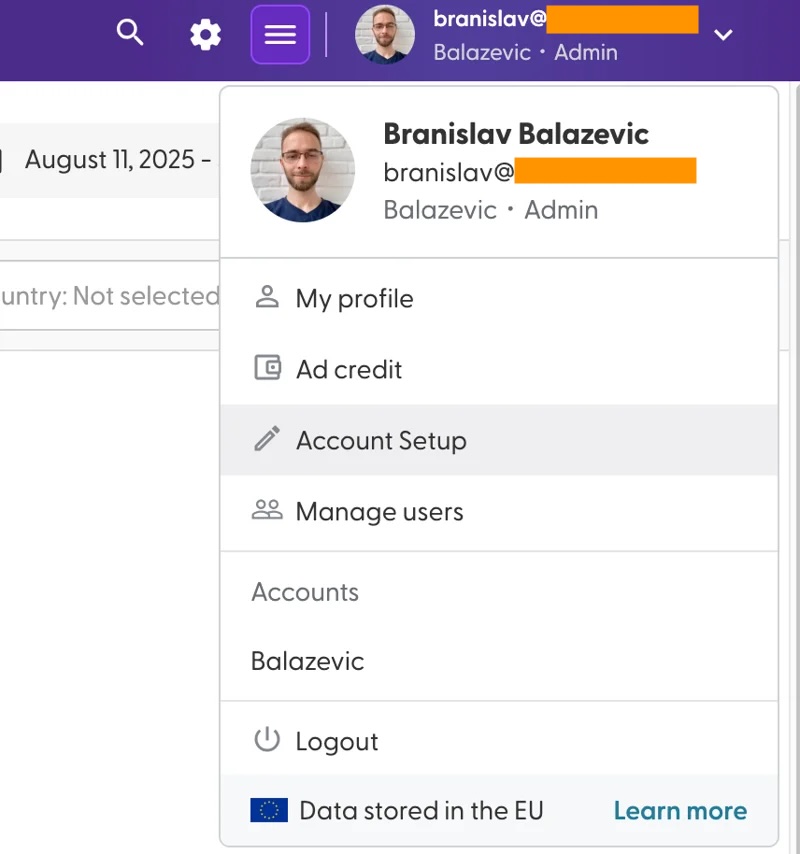This screenshot has width=800, height=854.
Task: Select My profile menu item
Action: coord(499,298)
